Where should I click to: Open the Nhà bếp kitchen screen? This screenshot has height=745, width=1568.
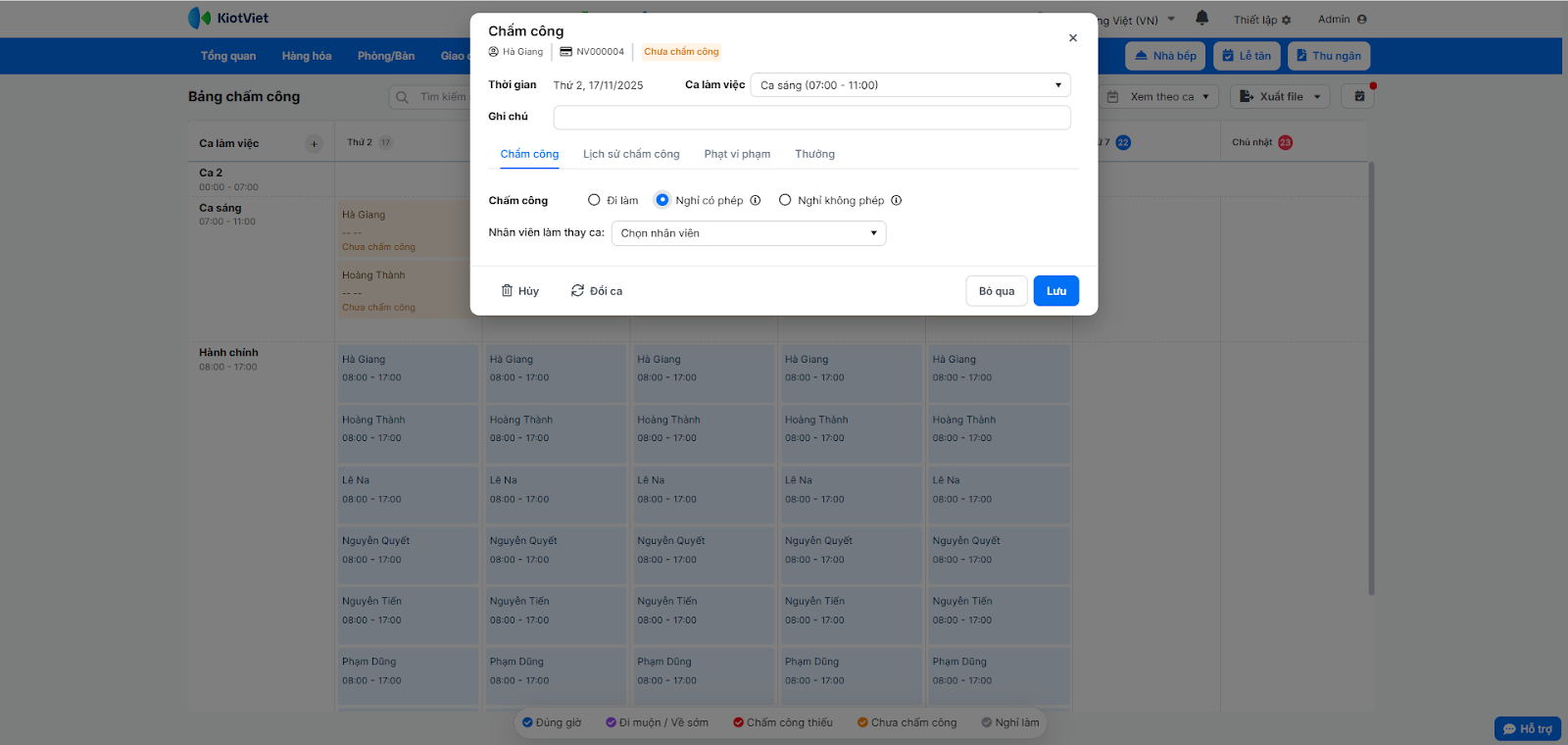(x=1165, y=56)
